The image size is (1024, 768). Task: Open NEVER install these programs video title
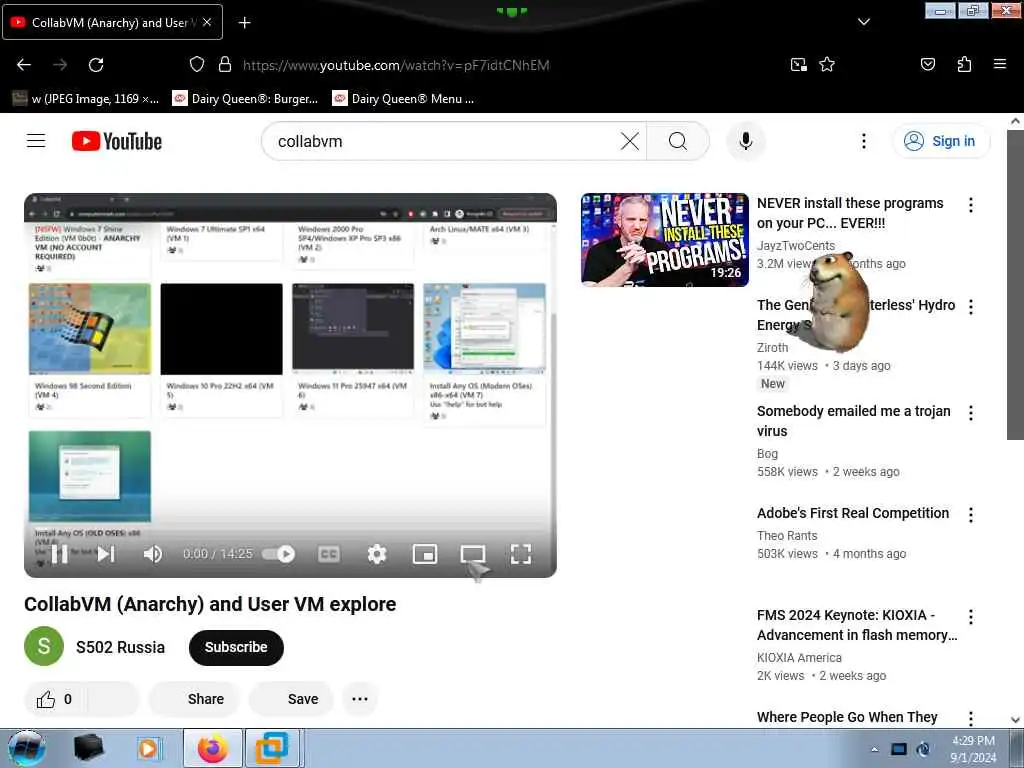(x=850, y=213)
